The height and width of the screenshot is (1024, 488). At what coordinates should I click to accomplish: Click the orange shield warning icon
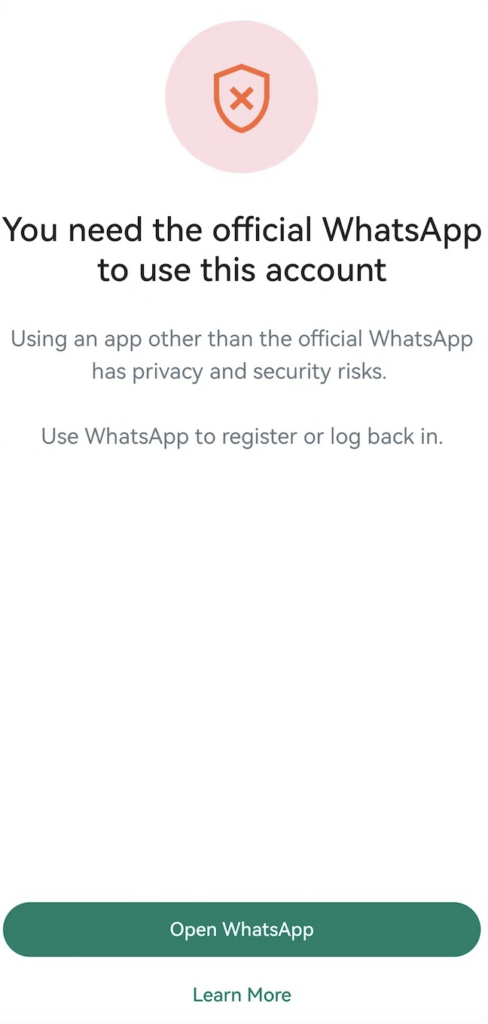pyautogui.click(x=242, y=98)
